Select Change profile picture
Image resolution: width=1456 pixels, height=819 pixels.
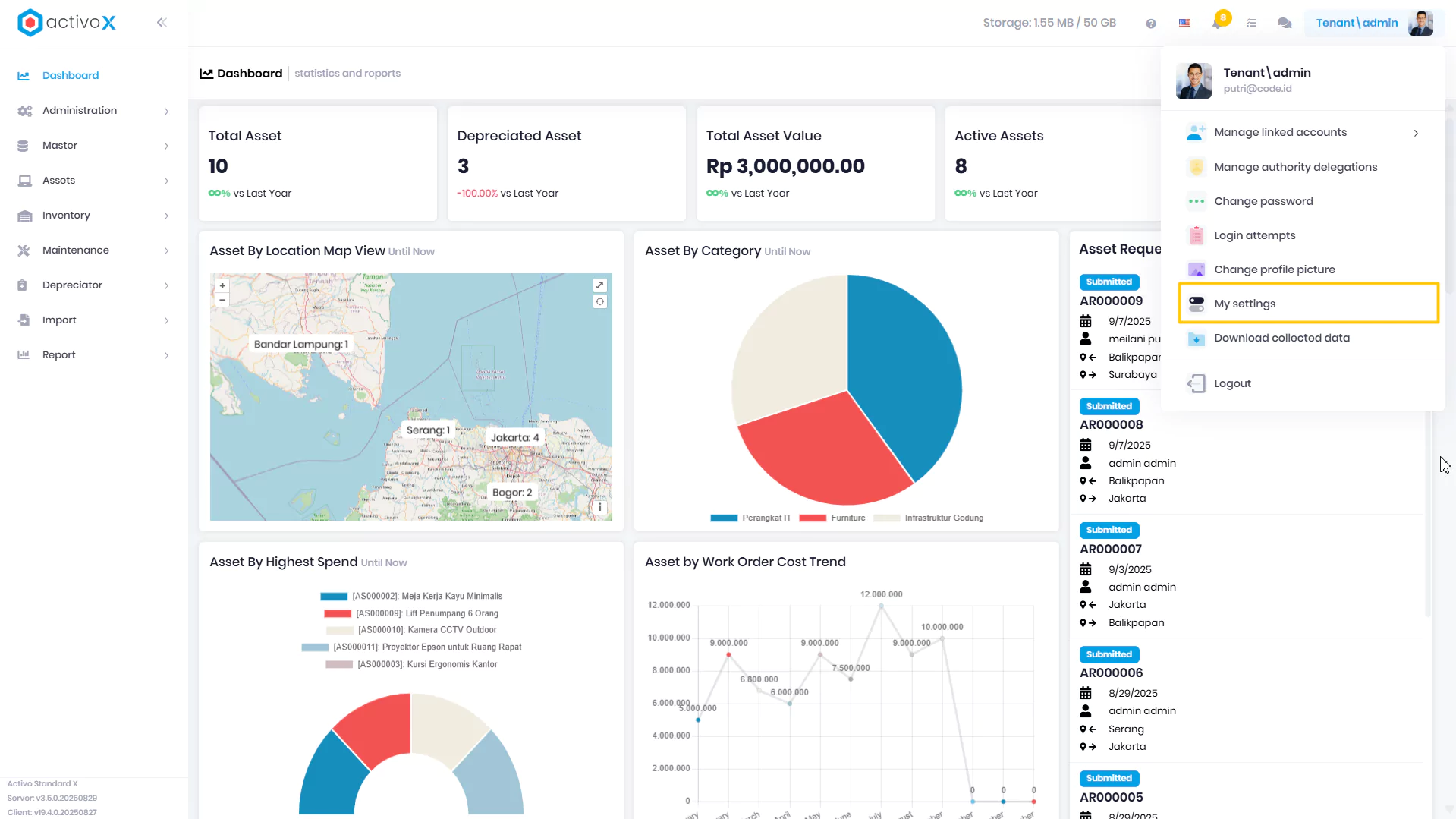pyautogui.click(x=1303, y=269)
